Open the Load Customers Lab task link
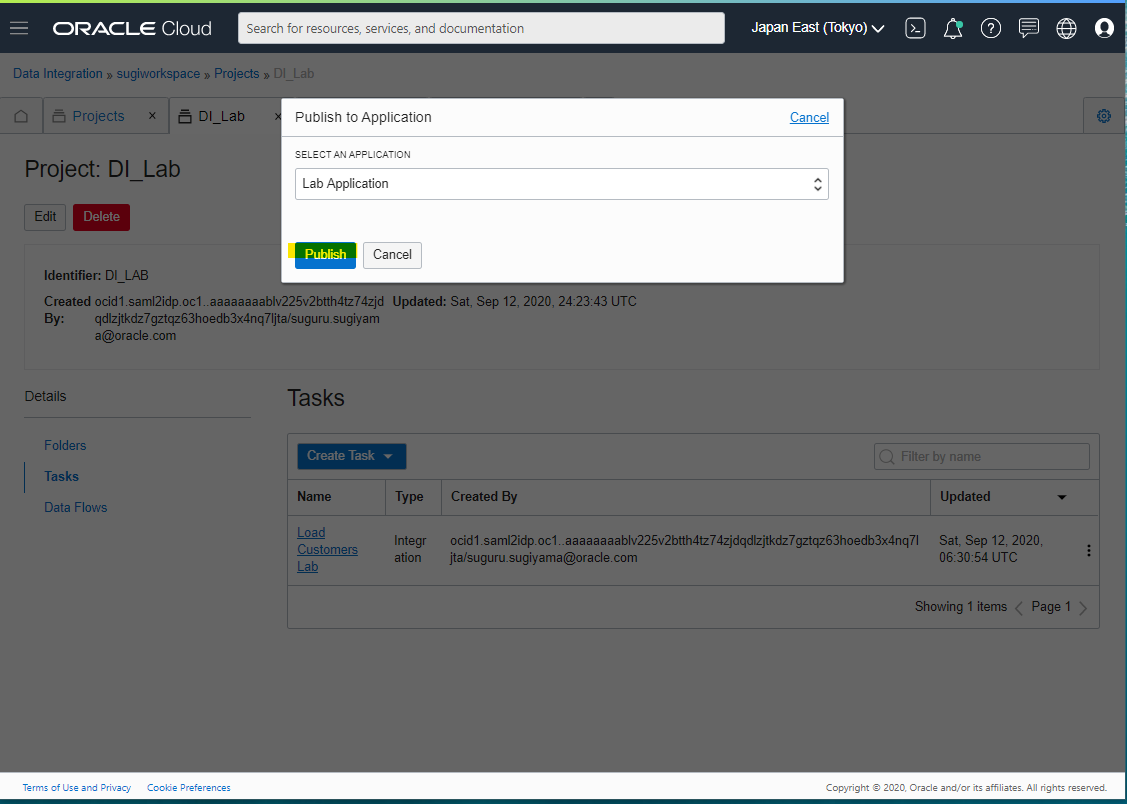The width and height of the screenshot is (1127, 804). point(327,550)
